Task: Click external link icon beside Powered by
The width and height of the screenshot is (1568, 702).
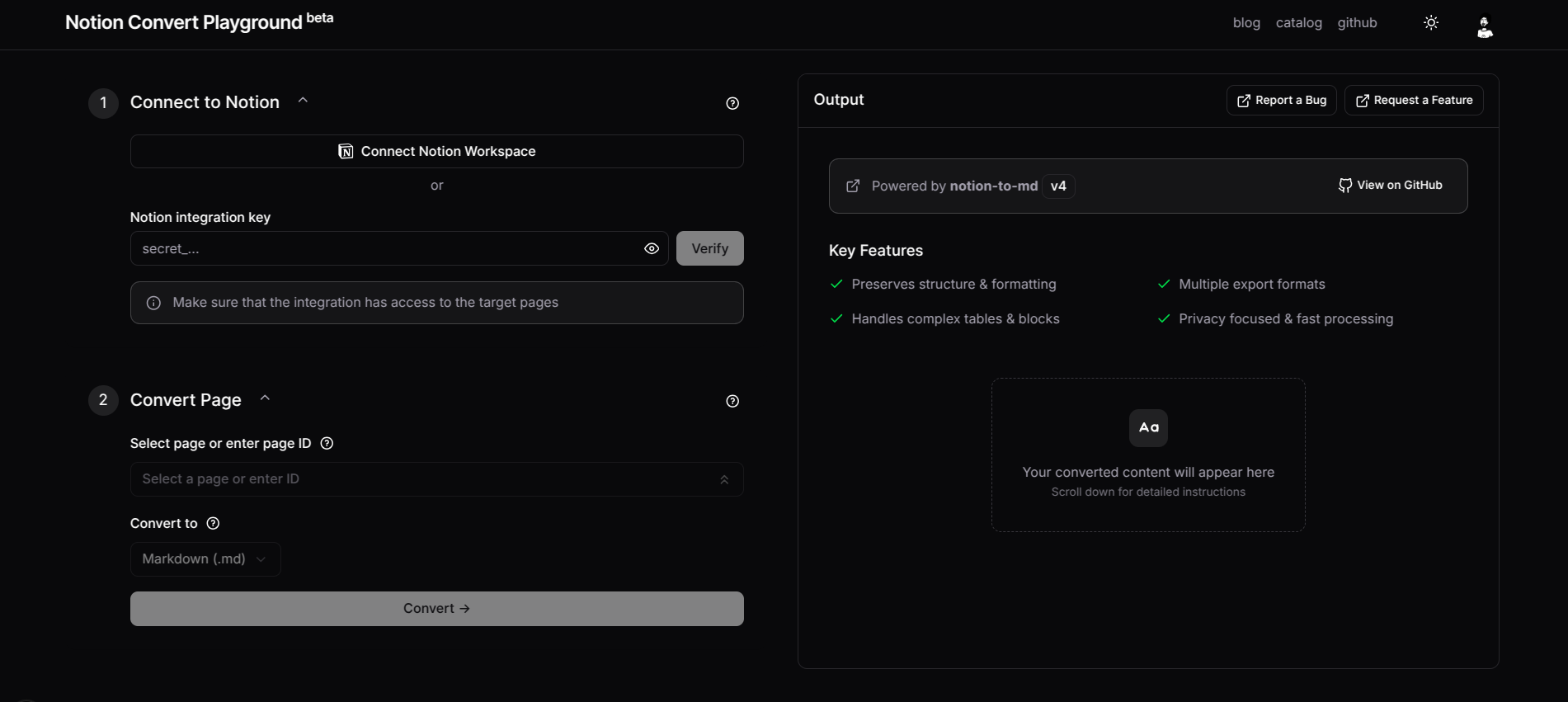Action: coord(853,186)
